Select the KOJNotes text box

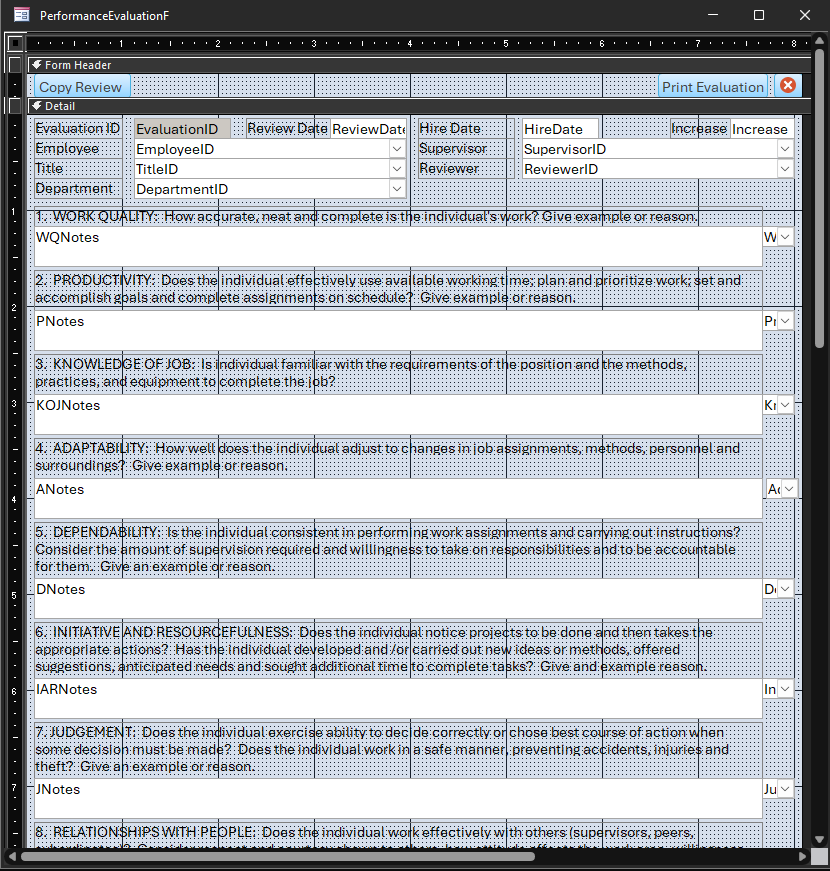pyautogui.click(x=397, y=414)
